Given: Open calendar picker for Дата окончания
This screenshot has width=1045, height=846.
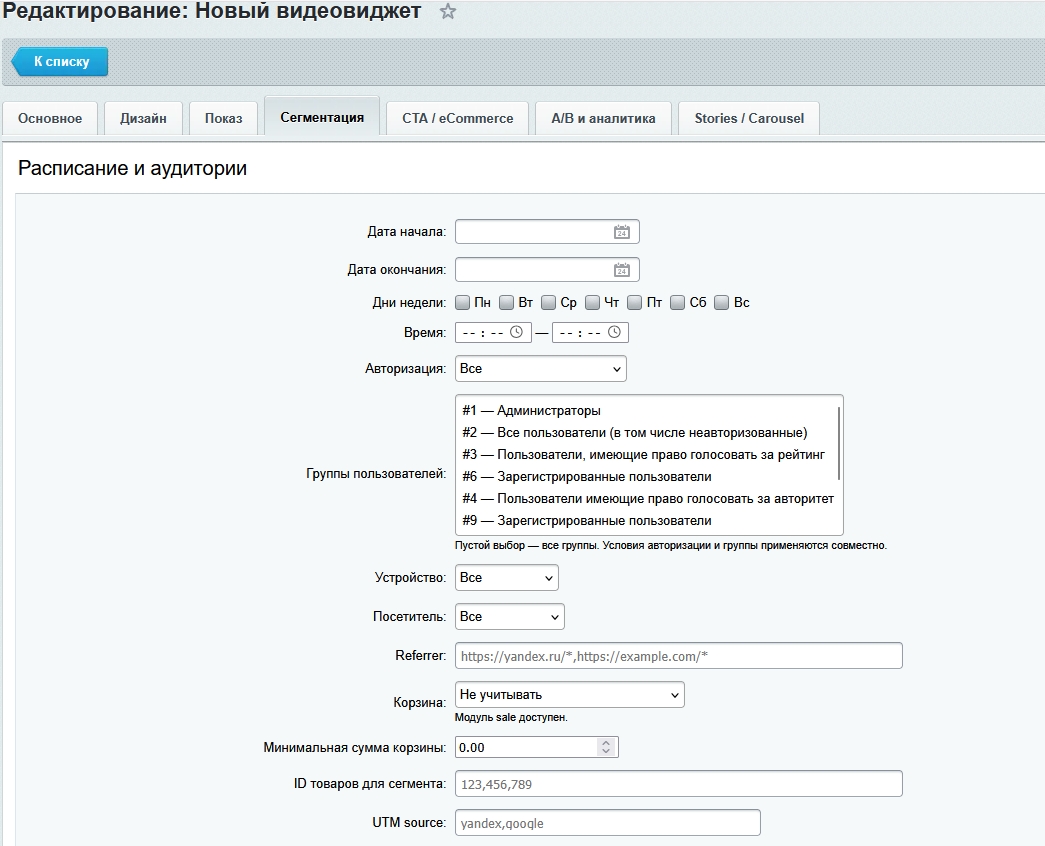Looking at the screenshot, I should coord(621,270).
